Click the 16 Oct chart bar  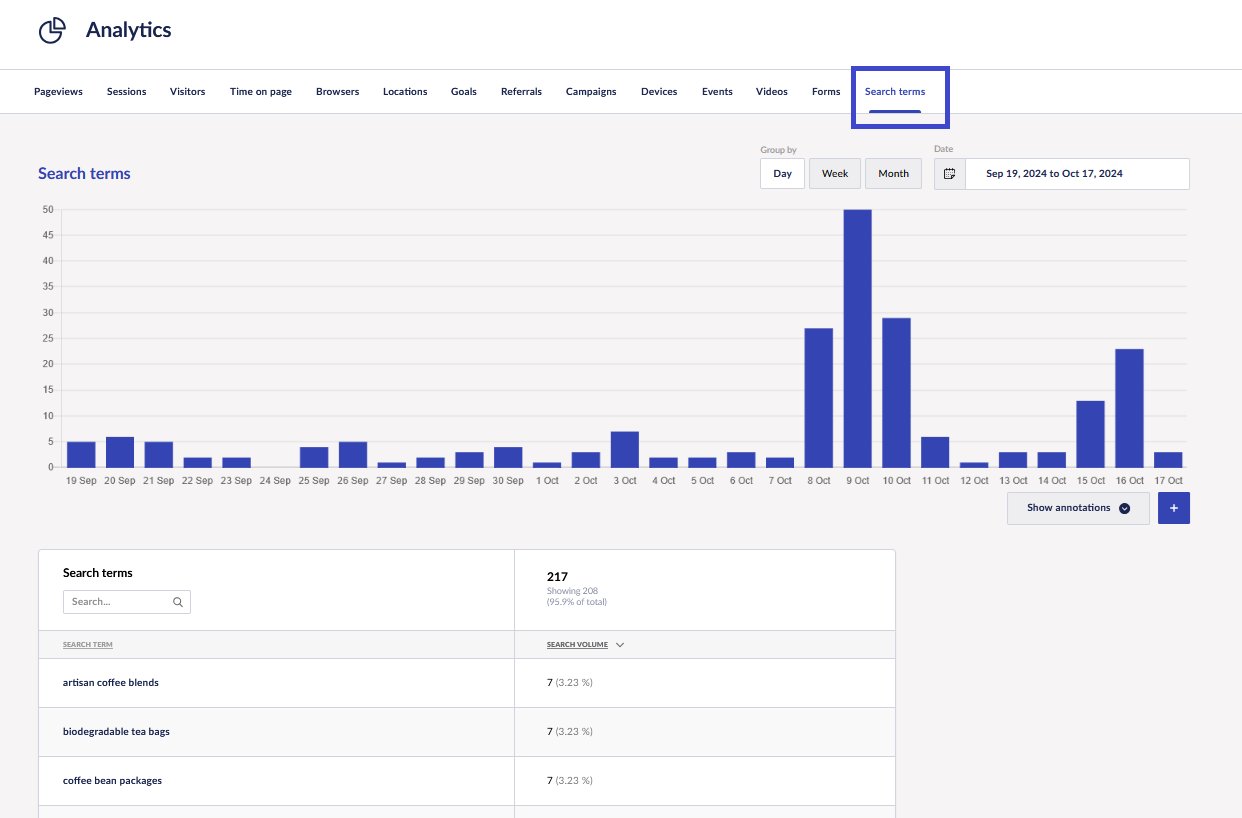point(1129,408)
